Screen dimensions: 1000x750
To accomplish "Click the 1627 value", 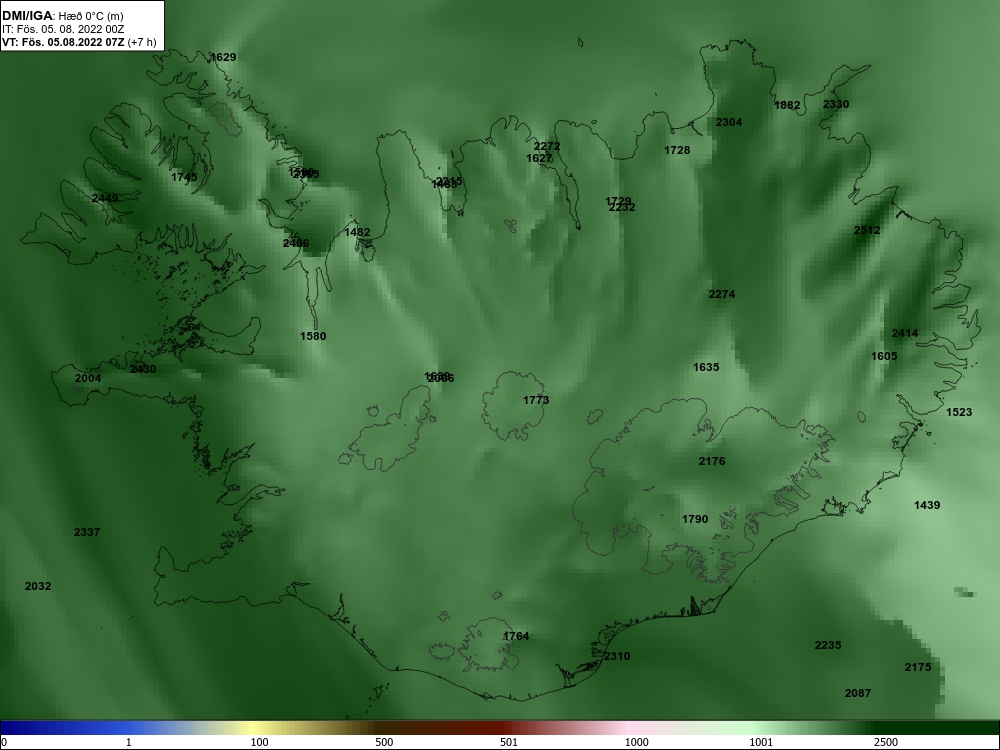I will (x=539, y=158).
